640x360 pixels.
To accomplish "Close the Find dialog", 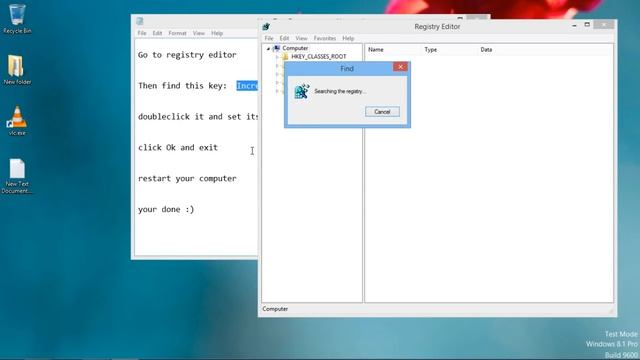I will tap(400, 67).
